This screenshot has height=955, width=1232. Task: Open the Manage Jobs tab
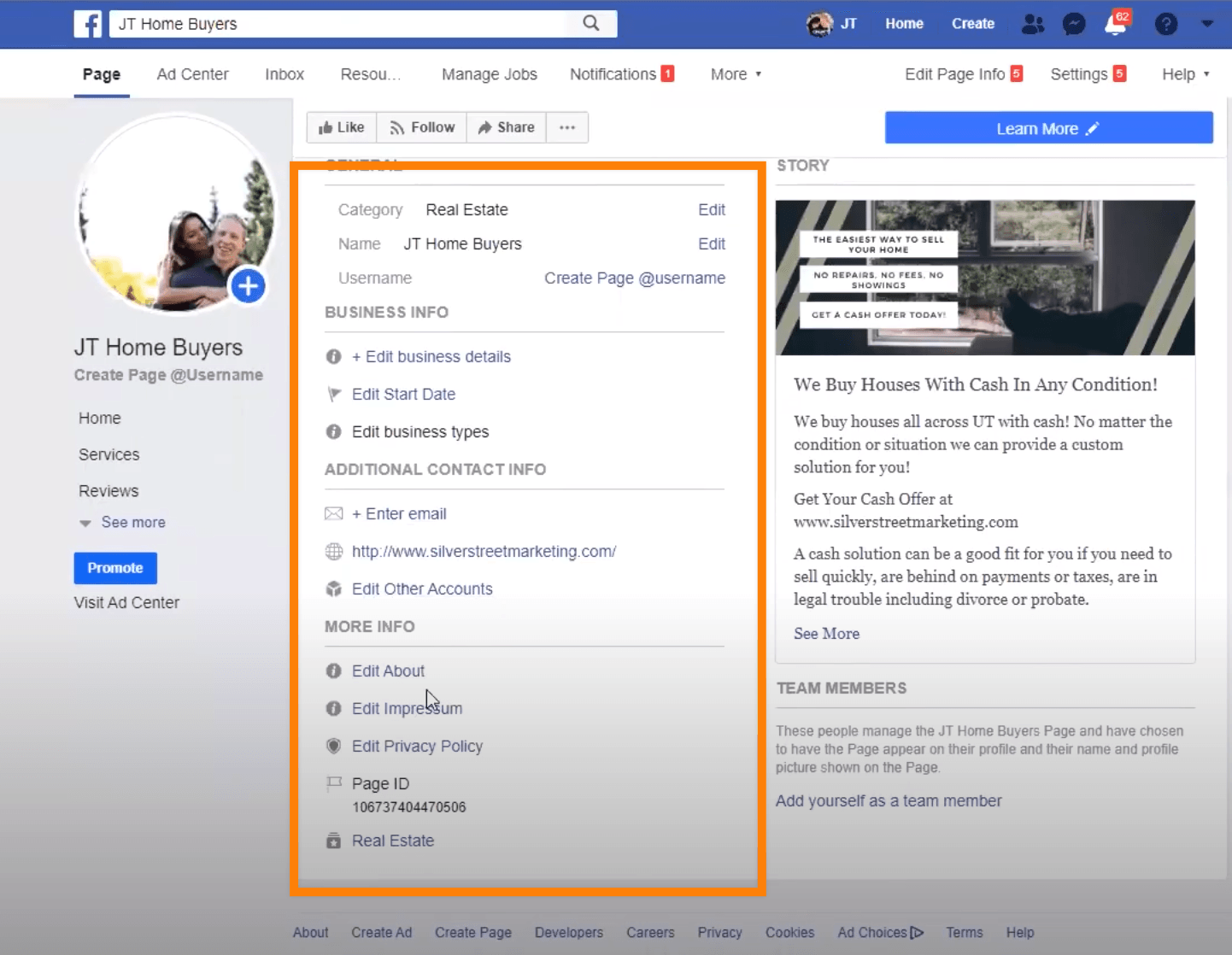click(x=490, y=74)
